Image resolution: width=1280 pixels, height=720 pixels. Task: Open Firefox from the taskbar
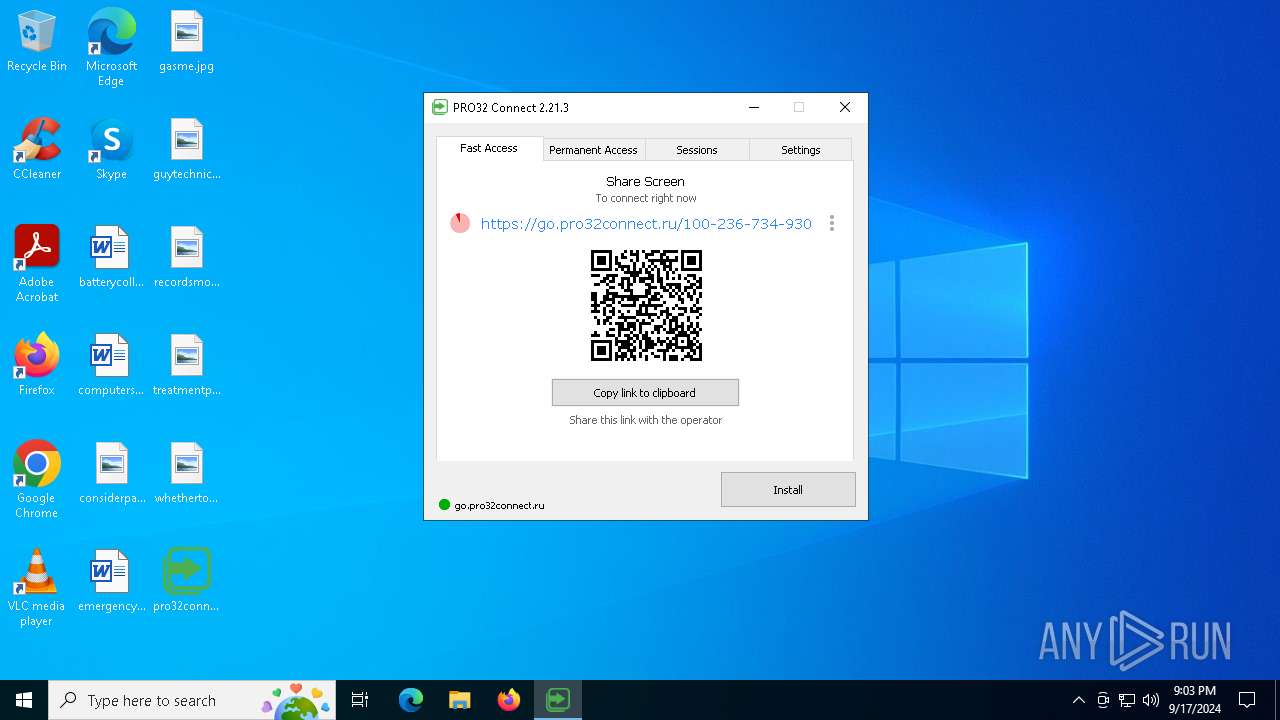click(x=509, y=700)
